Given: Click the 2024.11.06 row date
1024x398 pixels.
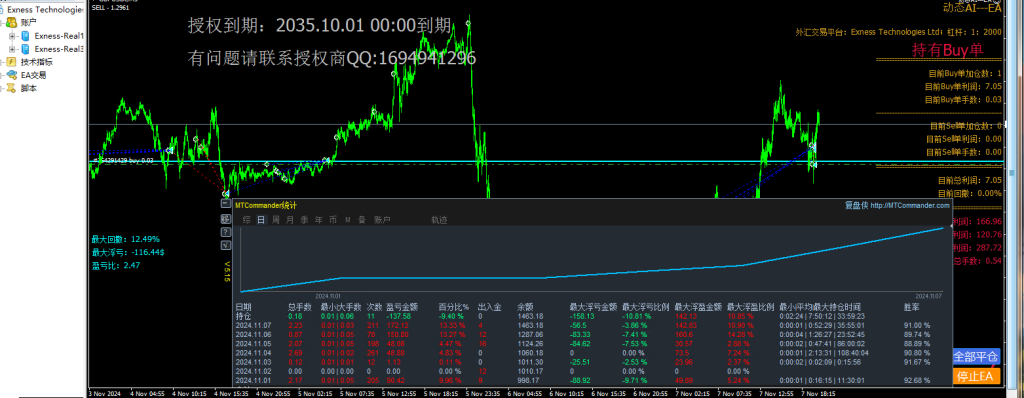Looking at the screenshot, I should [252, 334].
